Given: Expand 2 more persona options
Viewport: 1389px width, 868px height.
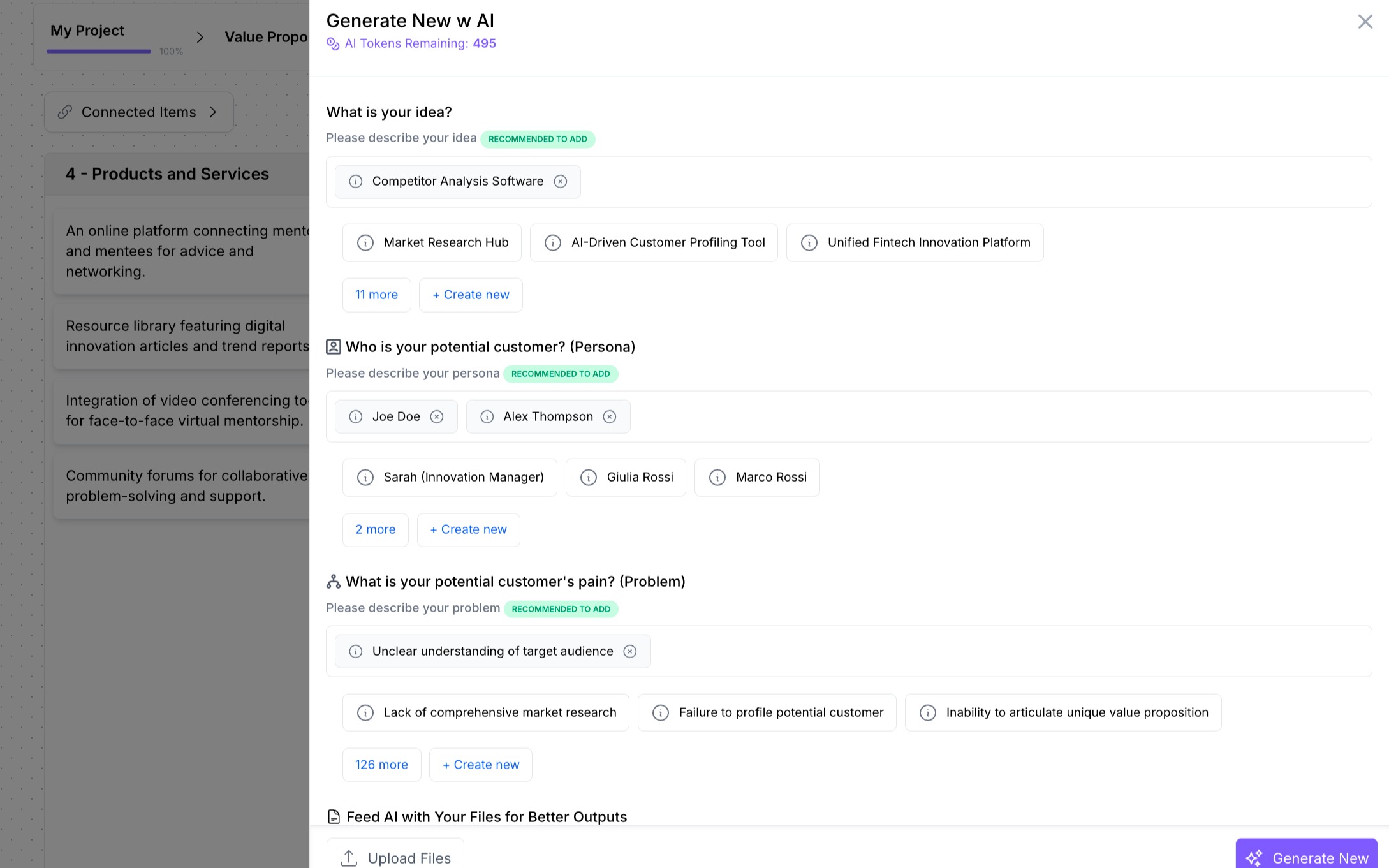Looking at the screenshot, I should pos(375,530).
